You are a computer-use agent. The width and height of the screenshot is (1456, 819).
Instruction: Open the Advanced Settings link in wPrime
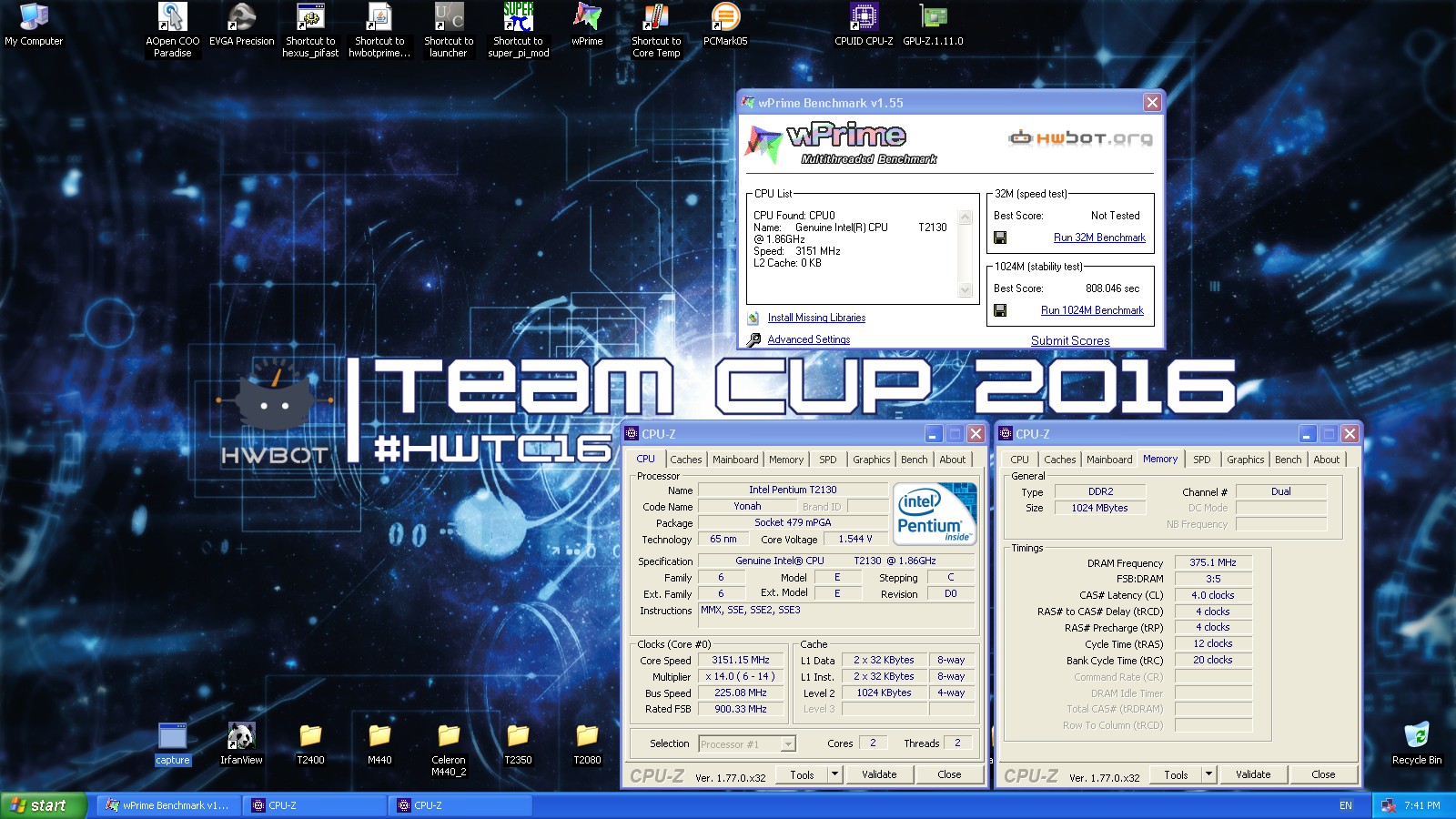[808, 339]
